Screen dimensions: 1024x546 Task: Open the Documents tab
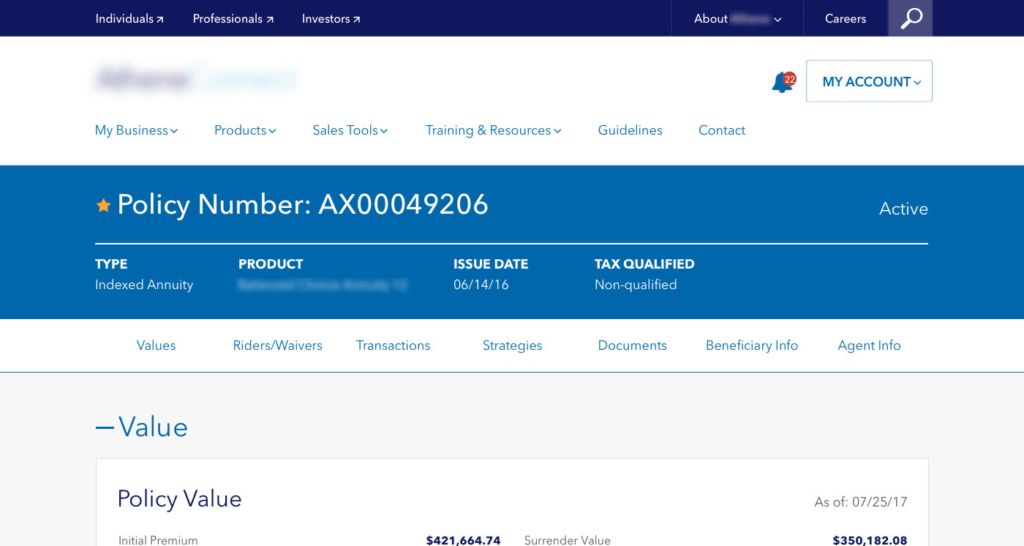[x=632, y=345]
